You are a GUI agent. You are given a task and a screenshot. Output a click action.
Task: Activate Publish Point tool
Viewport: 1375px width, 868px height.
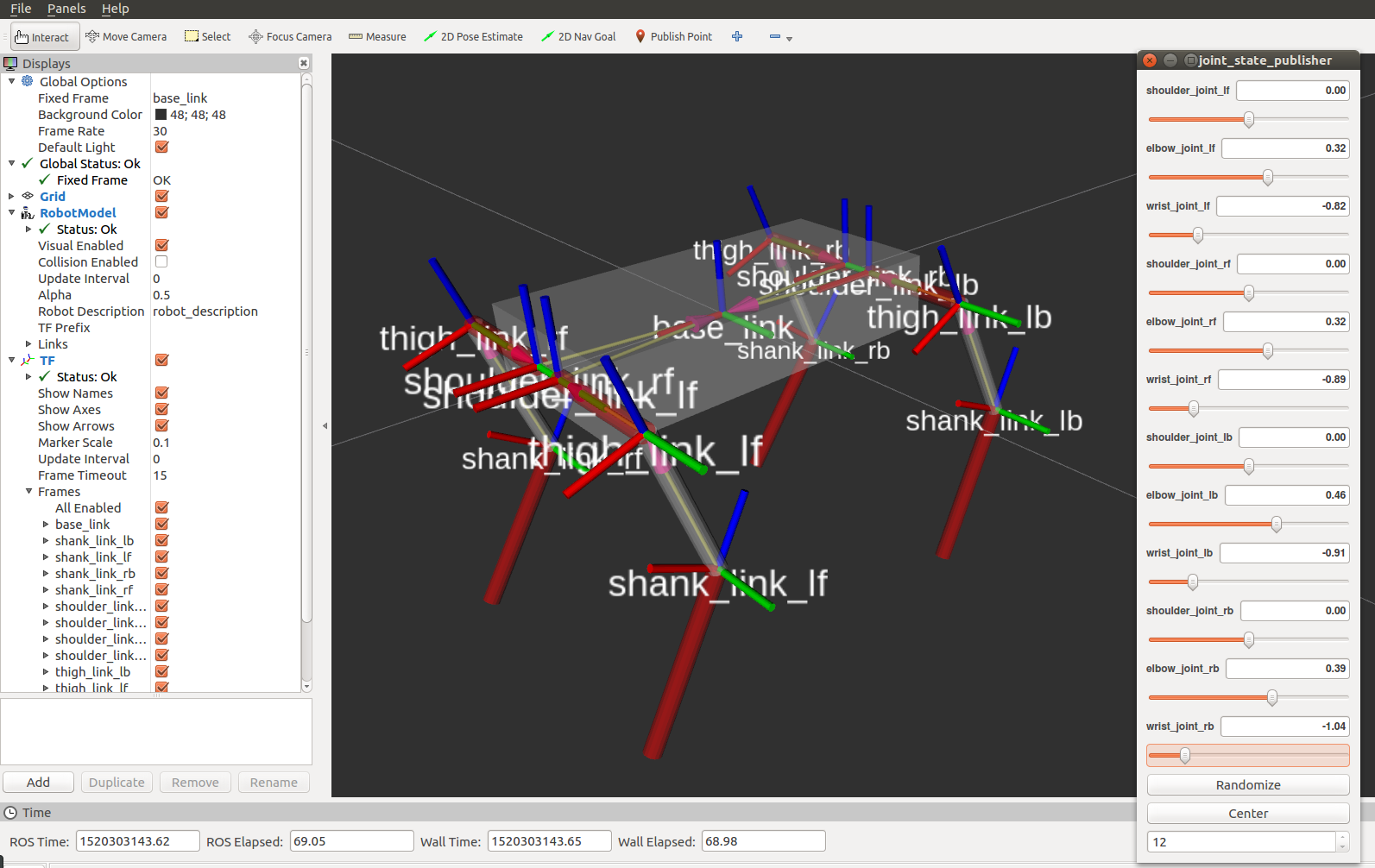673,36
